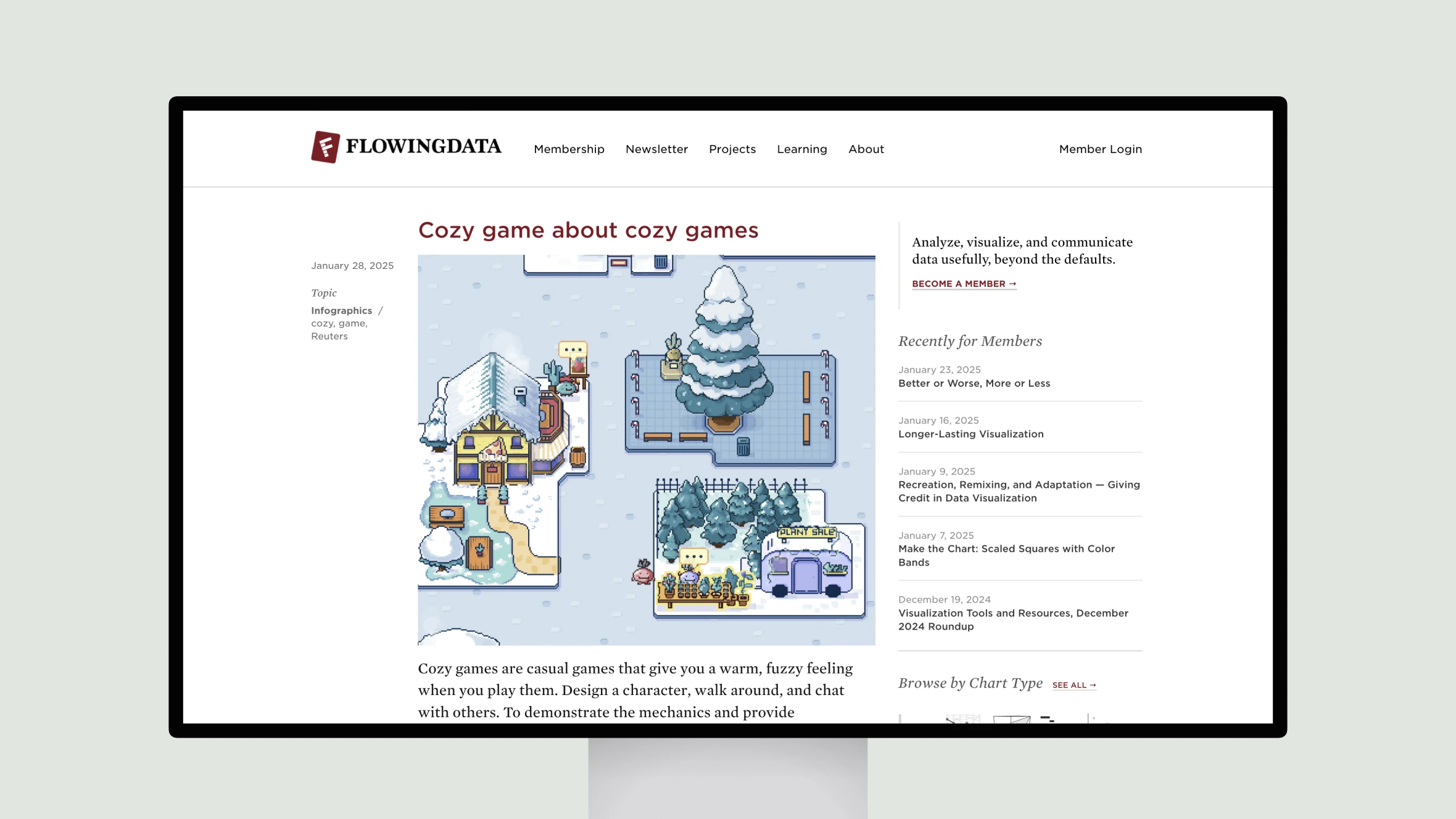This screenshot has width=1456, height=819.
Task: Open the Learning section tab
Action: (802, 149)
